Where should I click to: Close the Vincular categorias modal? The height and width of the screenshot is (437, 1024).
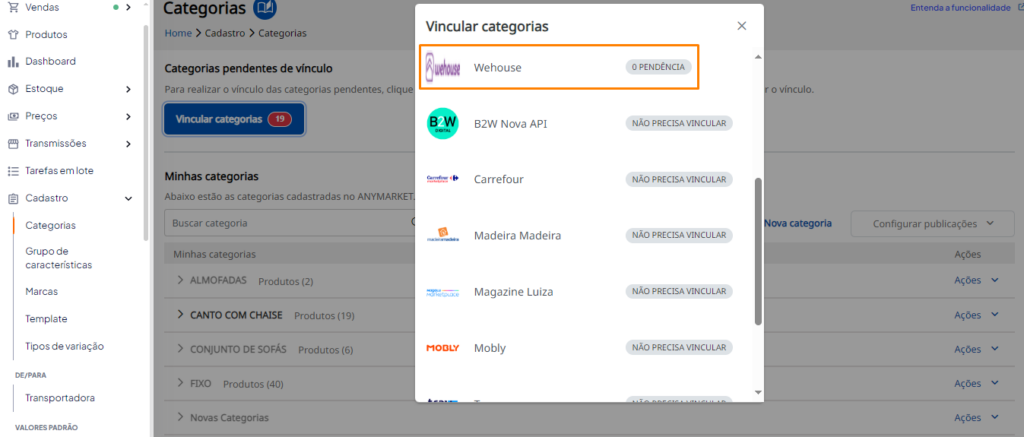[x=741, y=26]
